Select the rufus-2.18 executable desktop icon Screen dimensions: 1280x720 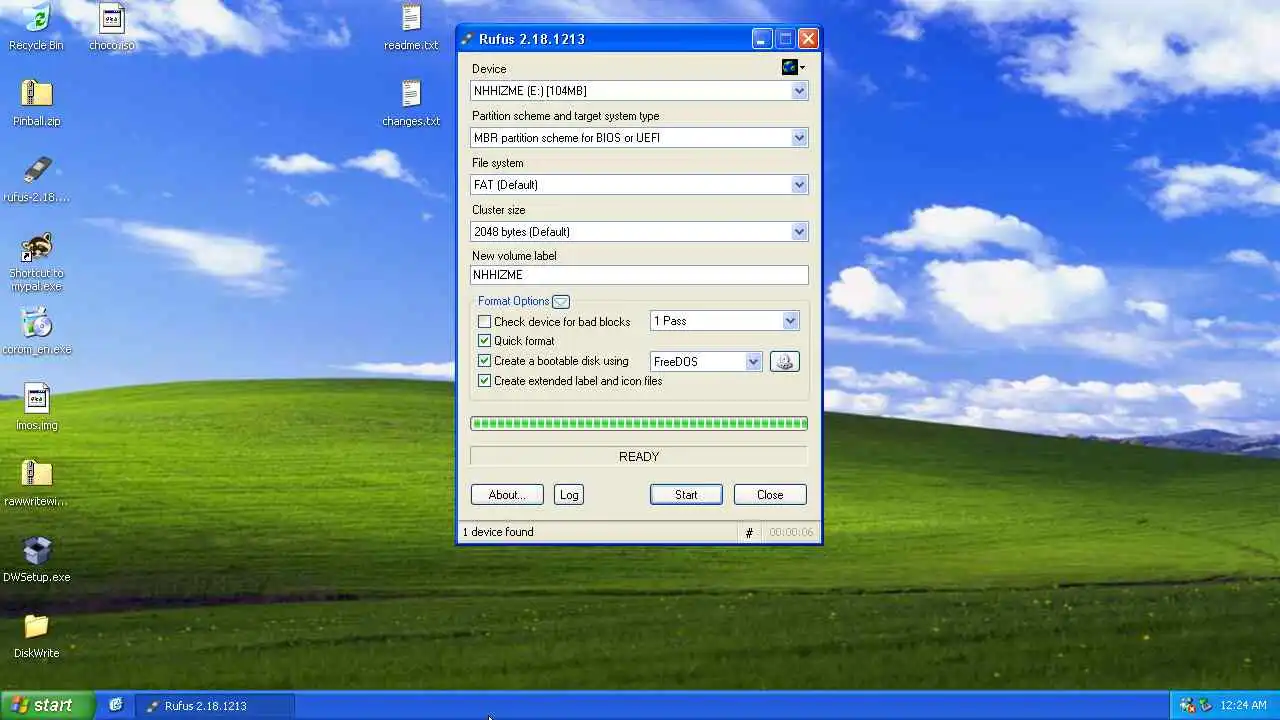36,179
